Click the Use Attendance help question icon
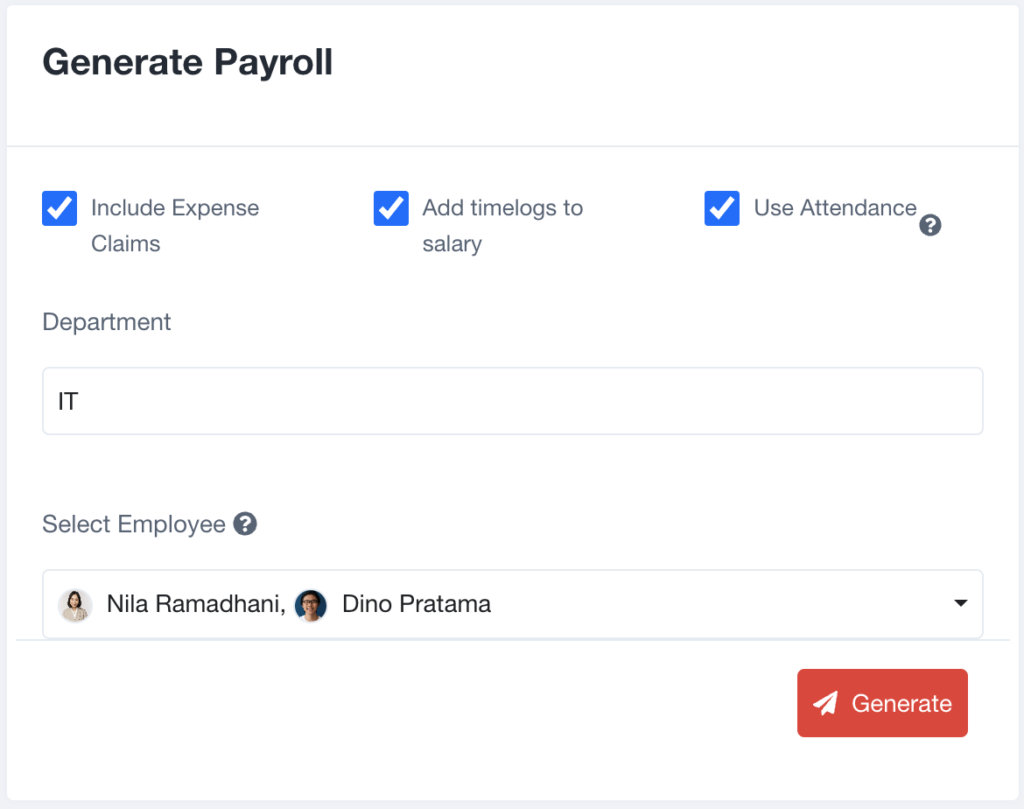Screen dimensions: 1024x809 (x=930, y=225)
